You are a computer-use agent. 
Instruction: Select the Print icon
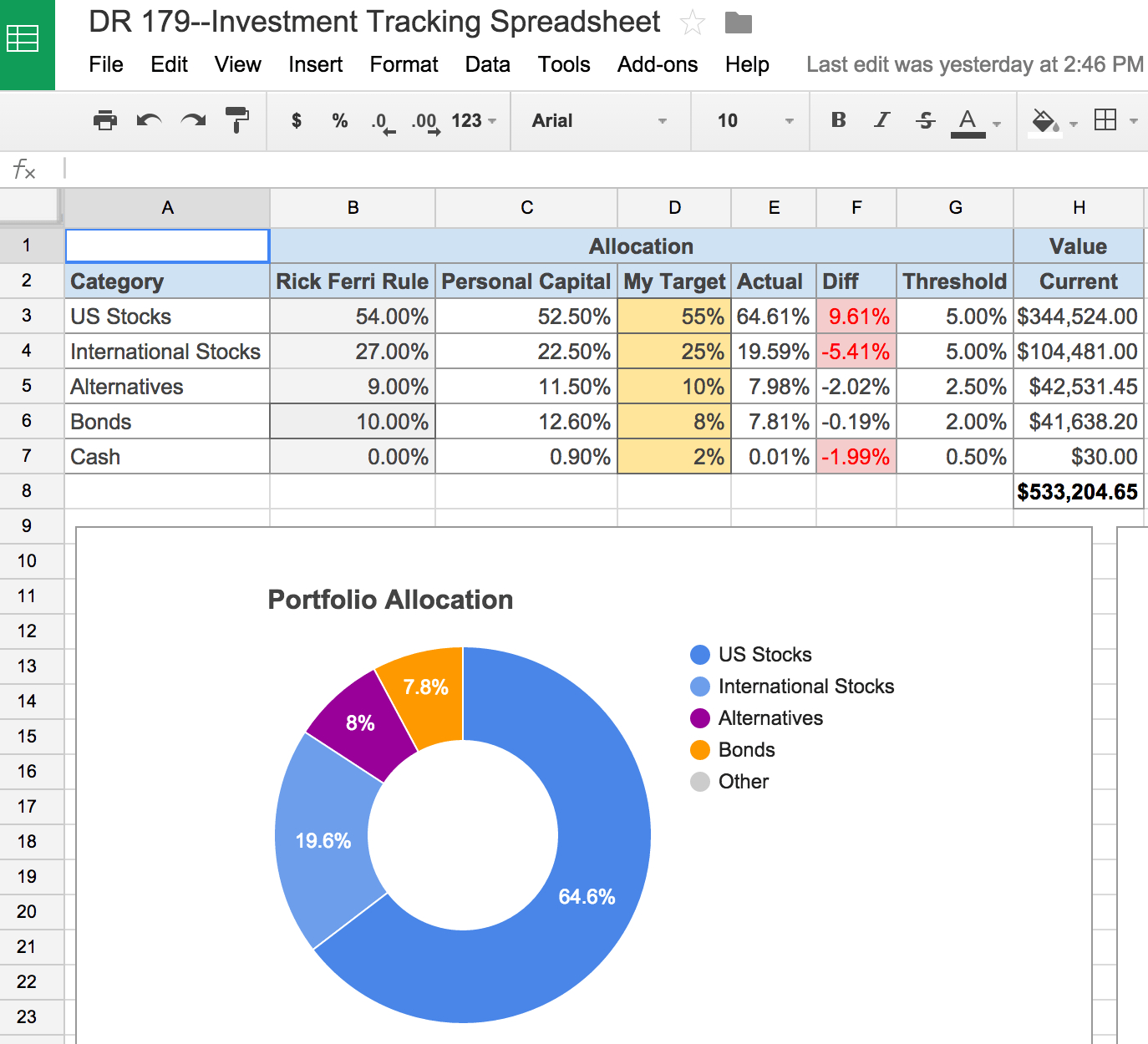pyautogui.click(x=105, y=120)
